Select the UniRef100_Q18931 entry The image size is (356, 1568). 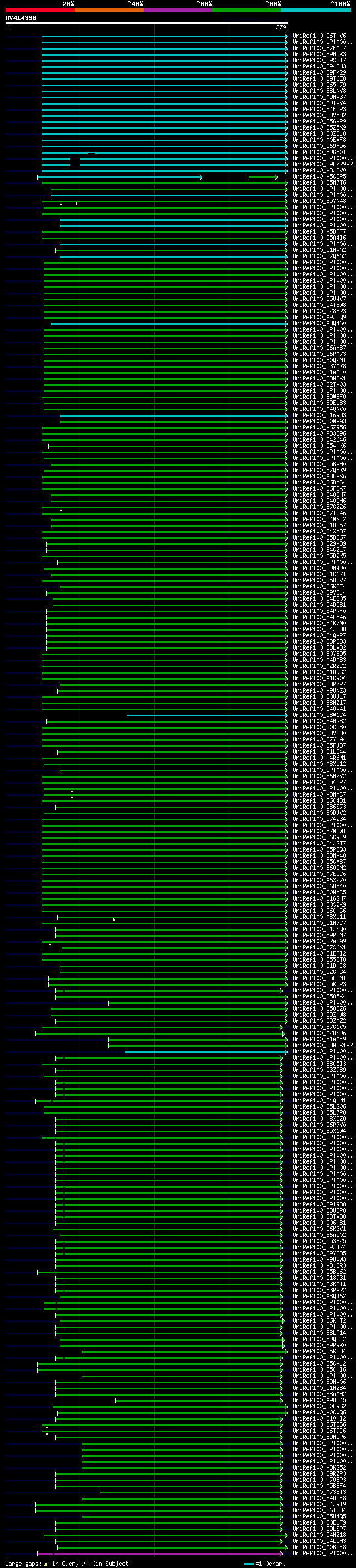point(319,1278)
